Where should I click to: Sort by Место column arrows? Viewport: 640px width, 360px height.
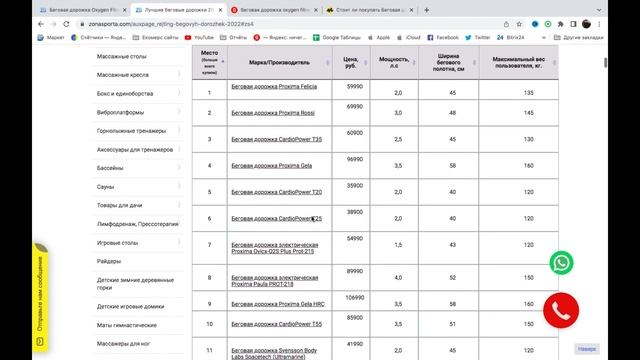(223, 62)
